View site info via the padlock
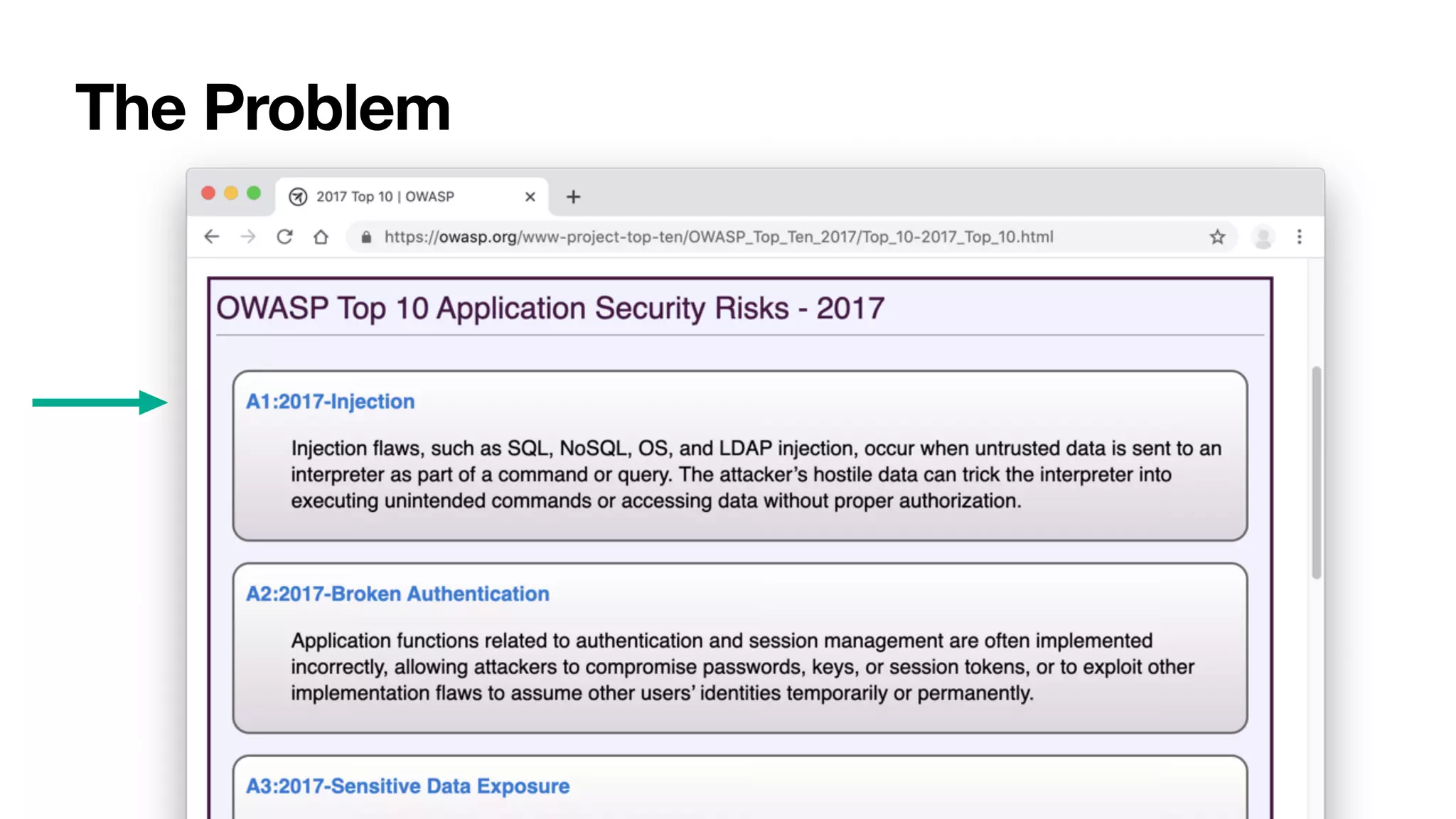The height and width of the screenshot is (819, 1456). tap(366, 237)
